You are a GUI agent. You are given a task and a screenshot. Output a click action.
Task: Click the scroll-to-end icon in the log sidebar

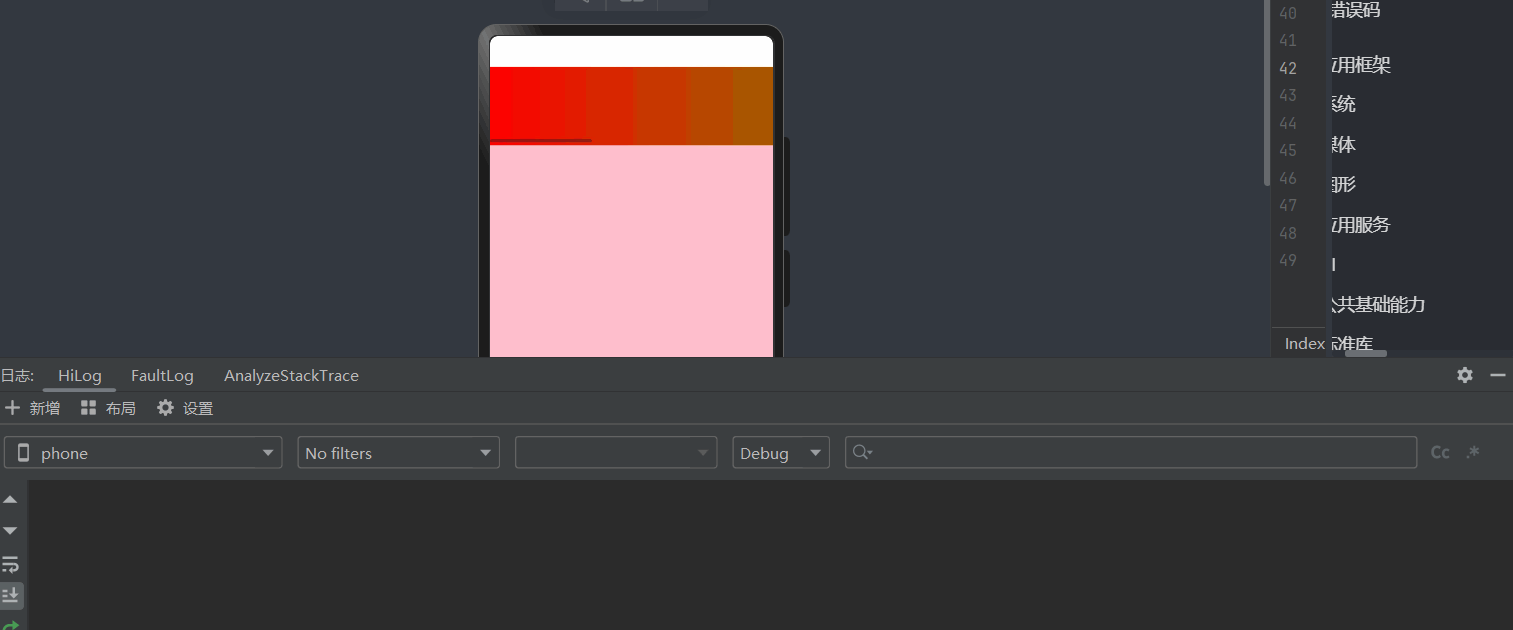11,595
